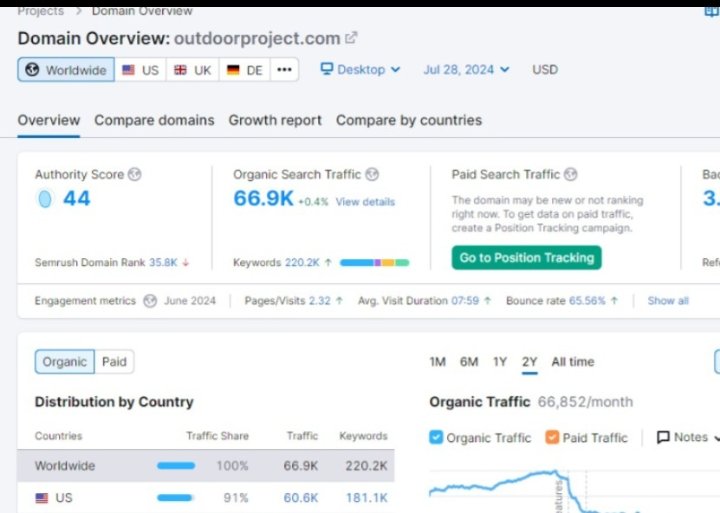Select Worldwide database button
The height and width of the screenshot is (513, 720).
pos(66,70)
